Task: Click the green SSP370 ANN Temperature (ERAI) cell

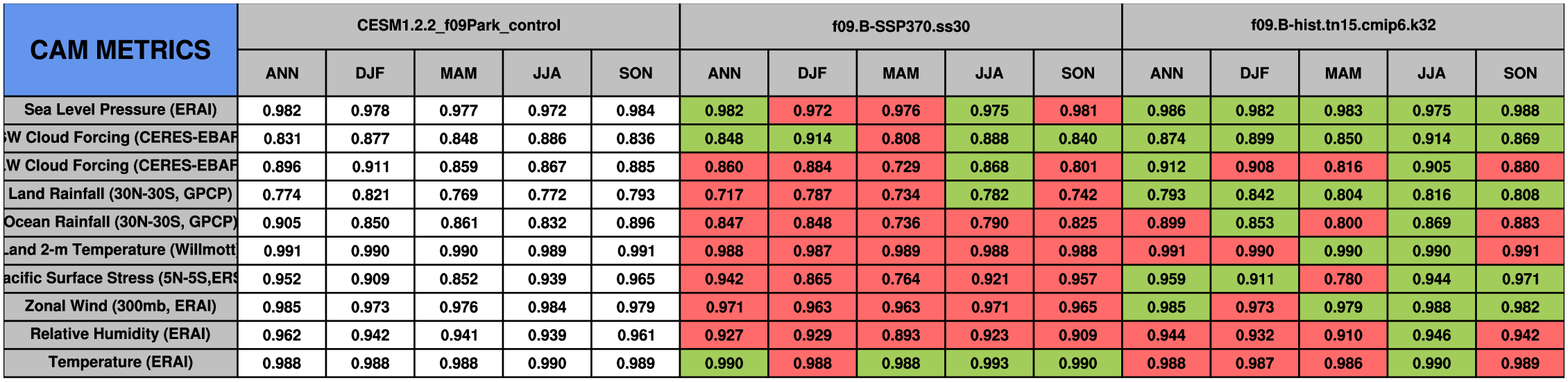Action: point(724,363)
